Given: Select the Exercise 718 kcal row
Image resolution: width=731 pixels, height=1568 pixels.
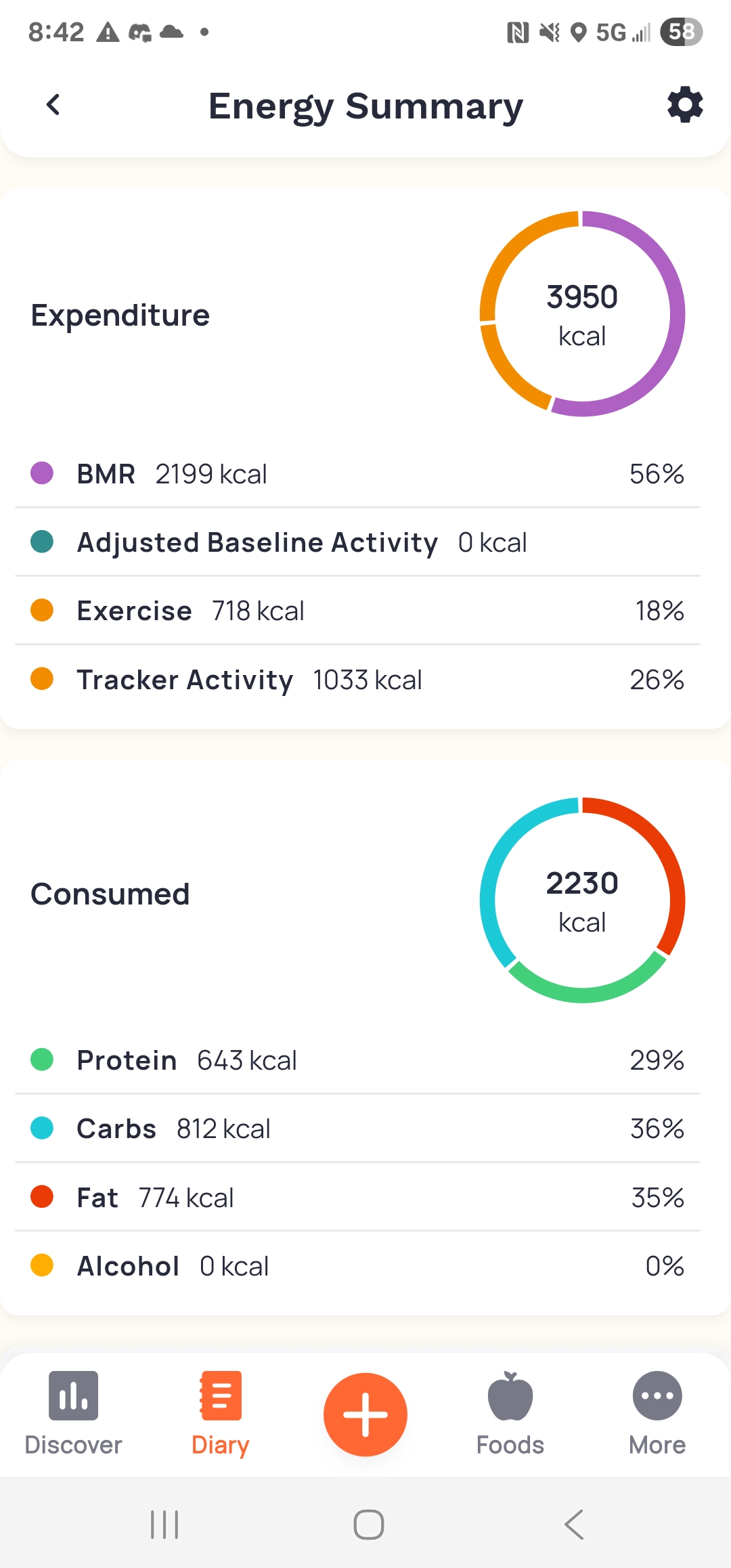Looking at the screenshot, I should (357, 611).
